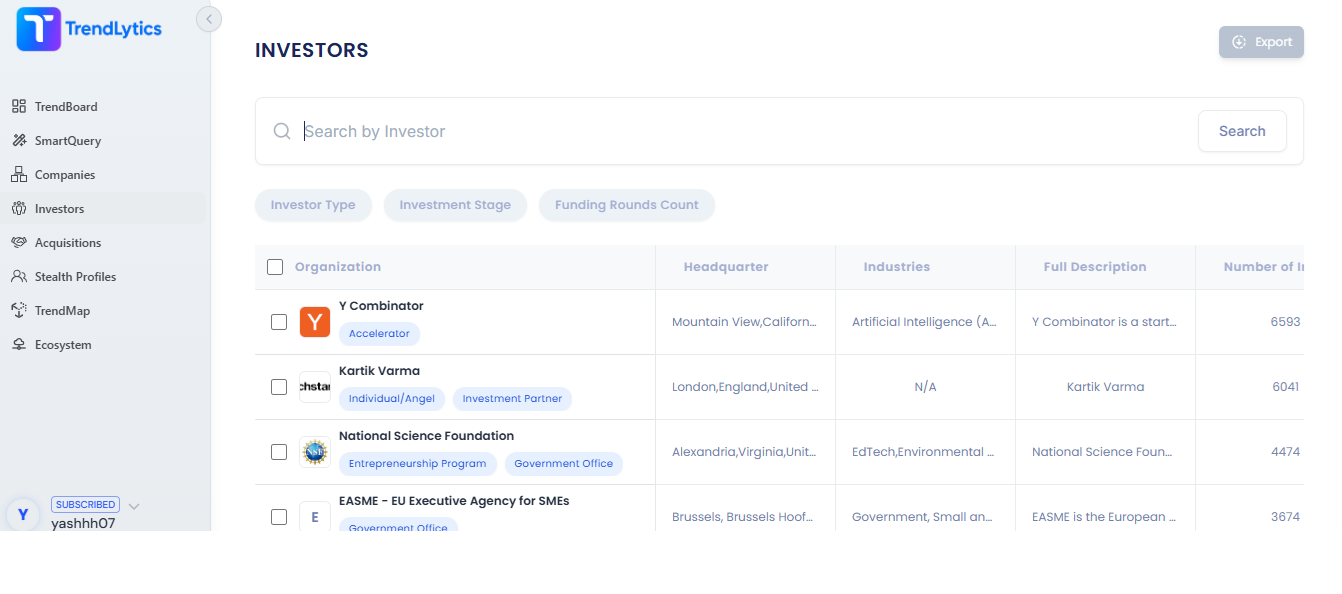Click the Y Combinator logo thumbnail
1342x594 pixels.
315,322
